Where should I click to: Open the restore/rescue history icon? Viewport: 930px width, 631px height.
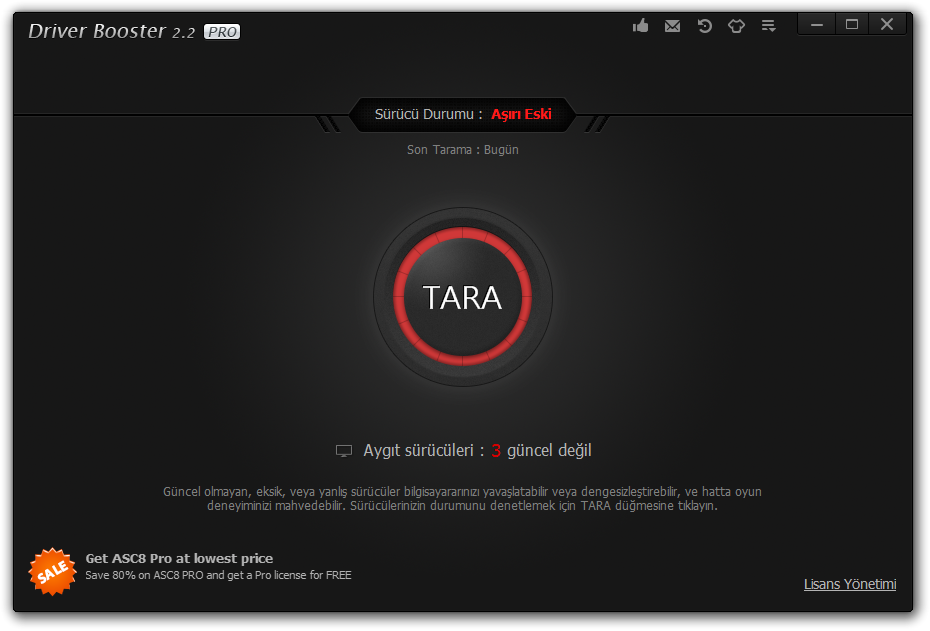coord(705,26)
